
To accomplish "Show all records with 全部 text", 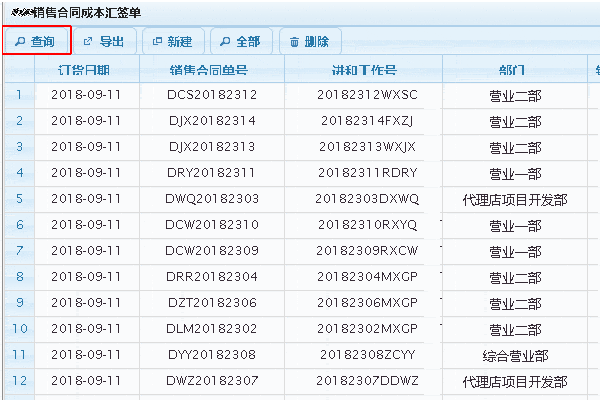I will (x=248, y=41).
